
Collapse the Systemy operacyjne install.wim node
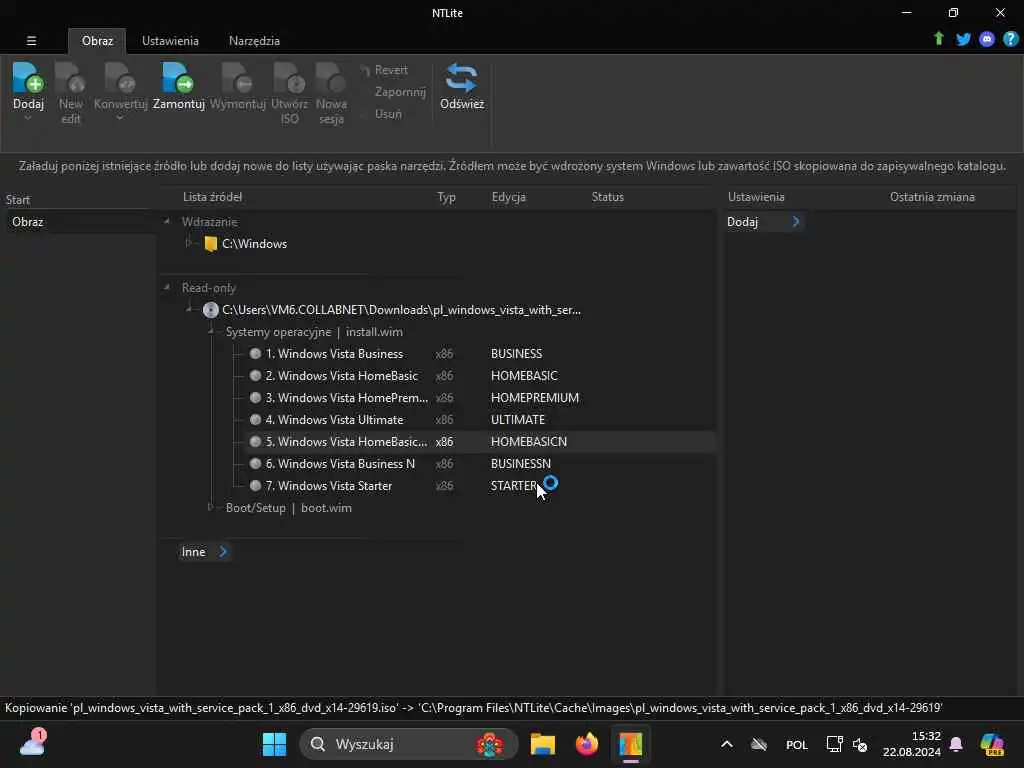[211, 331]
